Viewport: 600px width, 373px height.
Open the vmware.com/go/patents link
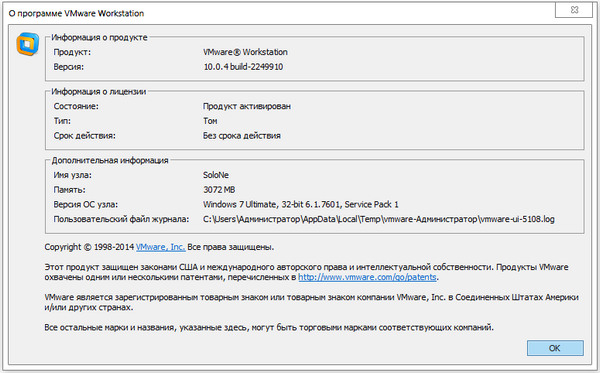click(367, 277)
